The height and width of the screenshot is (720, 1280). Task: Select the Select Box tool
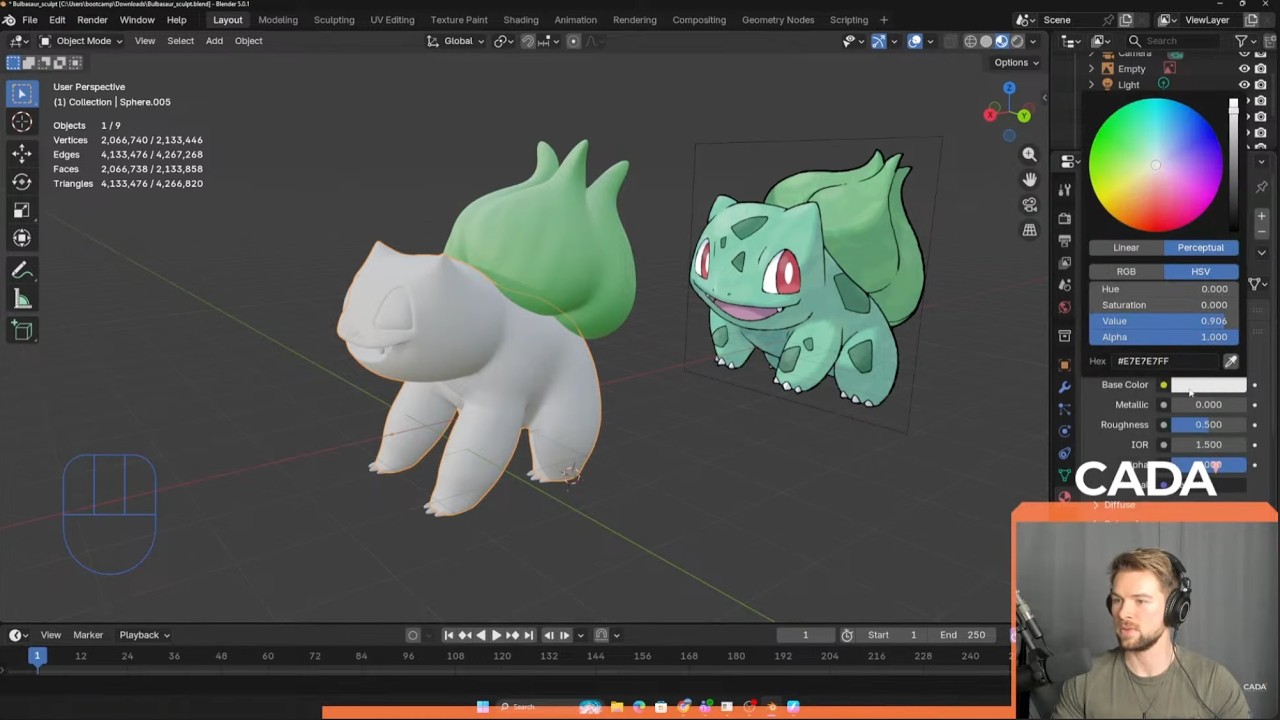[x=22, y=93]
